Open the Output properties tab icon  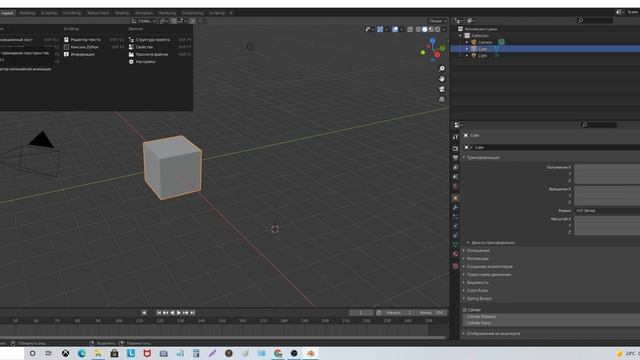click(456, 158)
